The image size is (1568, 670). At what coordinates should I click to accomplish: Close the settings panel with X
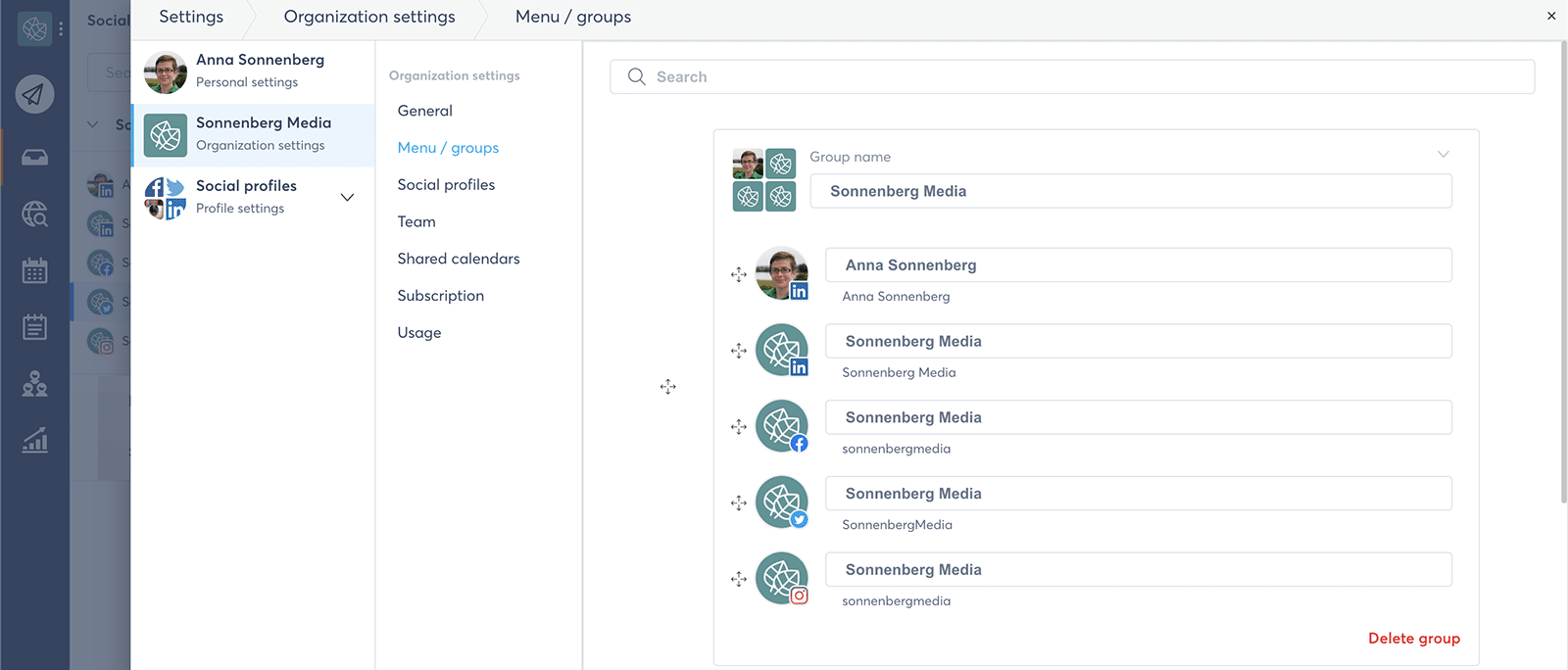pyautogui.click(x=1551, y=16)
